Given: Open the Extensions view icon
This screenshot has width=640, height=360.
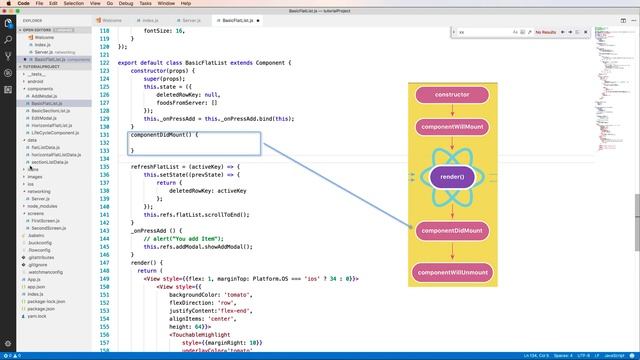Looking at the screenshot, I should pos(8,89).
